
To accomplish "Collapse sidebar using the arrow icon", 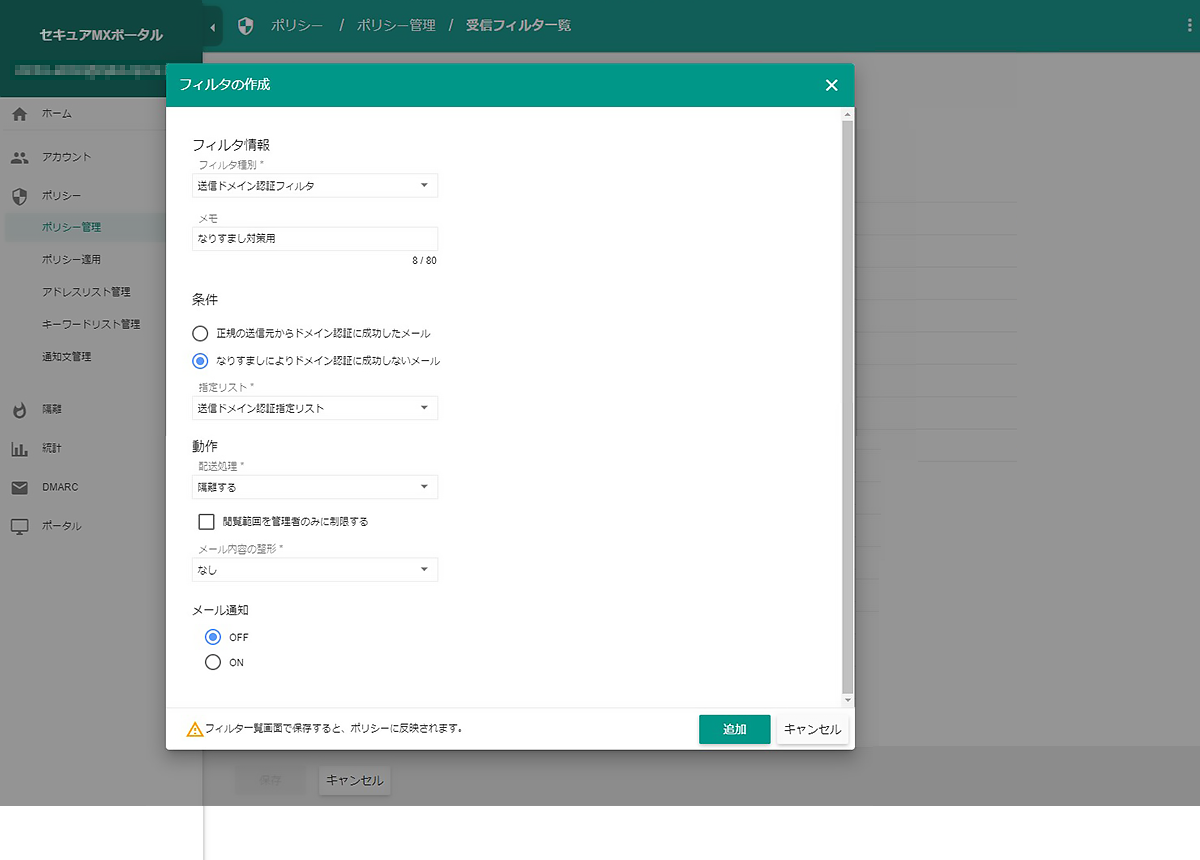I will click(213, 26).
